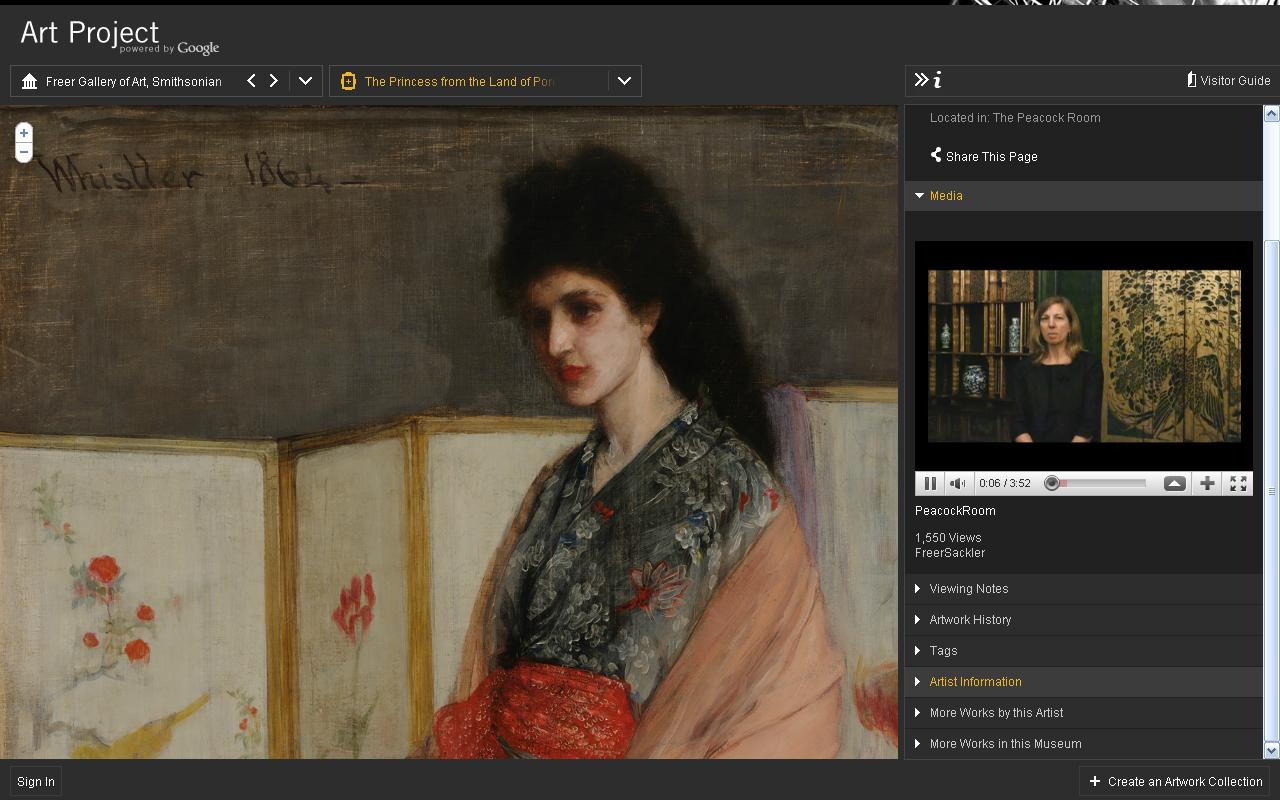This screenshot has width=1280, height=800.
Task: Click the side panel scroll-down arrow
Action: pyautogui.click(x=1272, y=750)
